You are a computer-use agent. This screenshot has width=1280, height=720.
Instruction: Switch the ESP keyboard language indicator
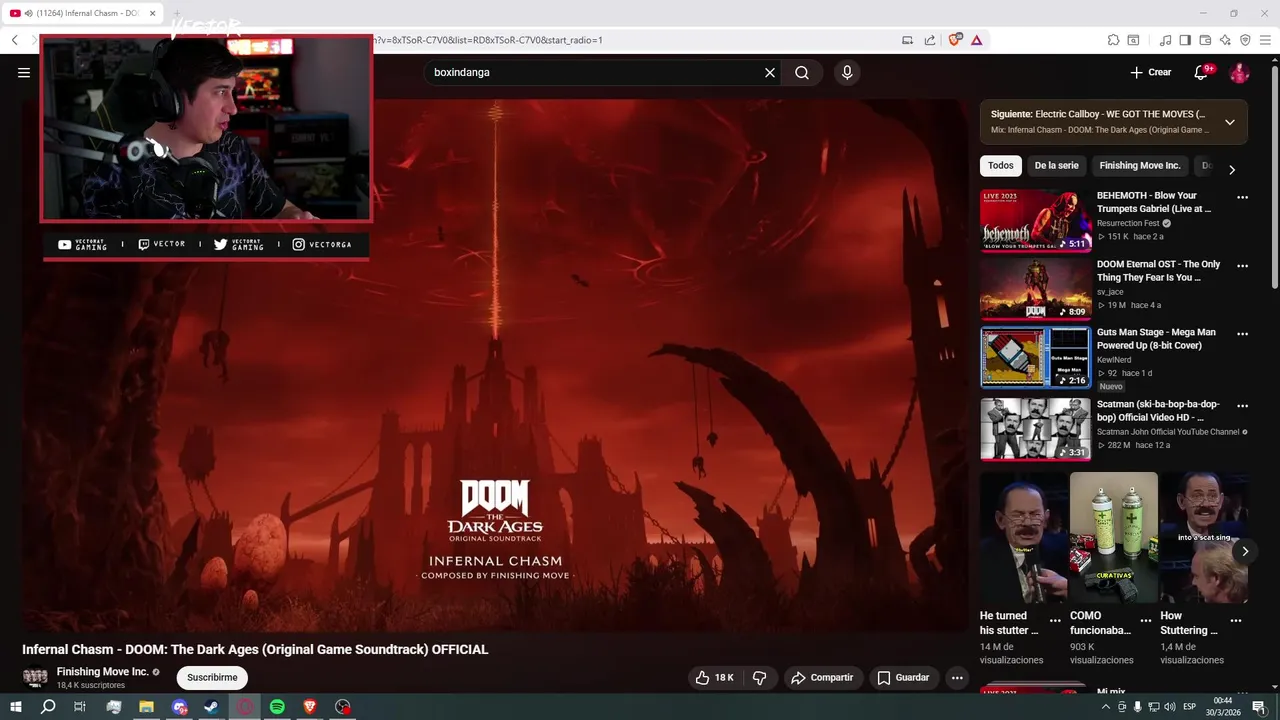pos(1190,707)
